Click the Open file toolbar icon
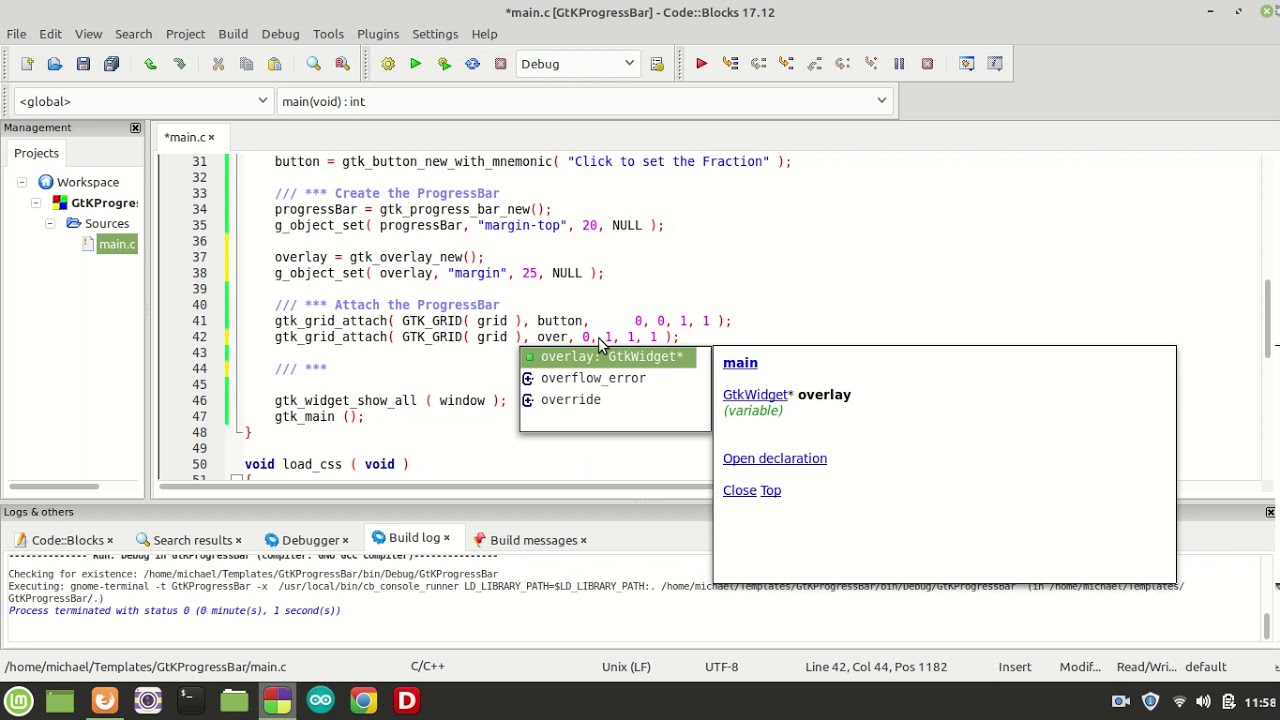Viewport: 1280px width, 720px height. (x=55, y=64)
